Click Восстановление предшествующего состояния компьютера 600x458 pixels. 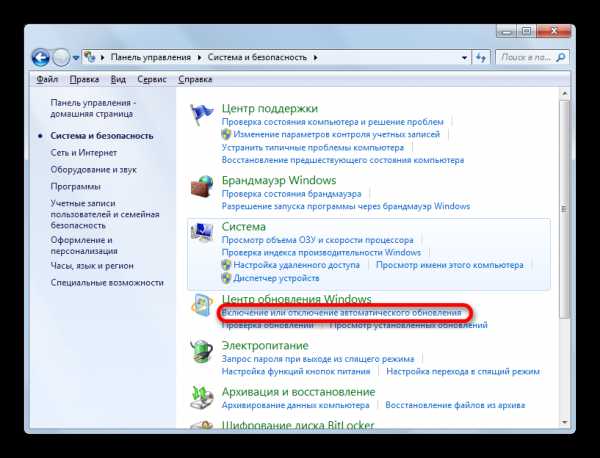(343, 160)
